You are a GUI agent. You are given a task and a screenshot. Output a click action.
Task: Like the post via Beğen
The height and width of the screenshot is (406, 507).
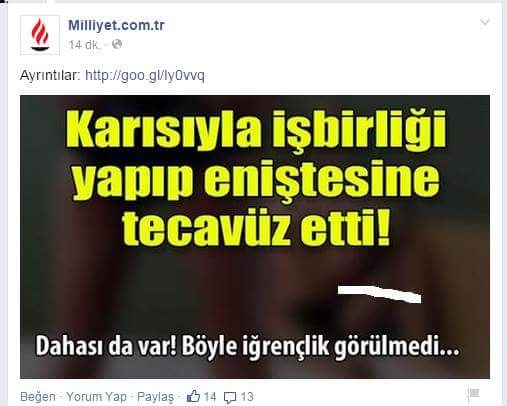[38, 397]
